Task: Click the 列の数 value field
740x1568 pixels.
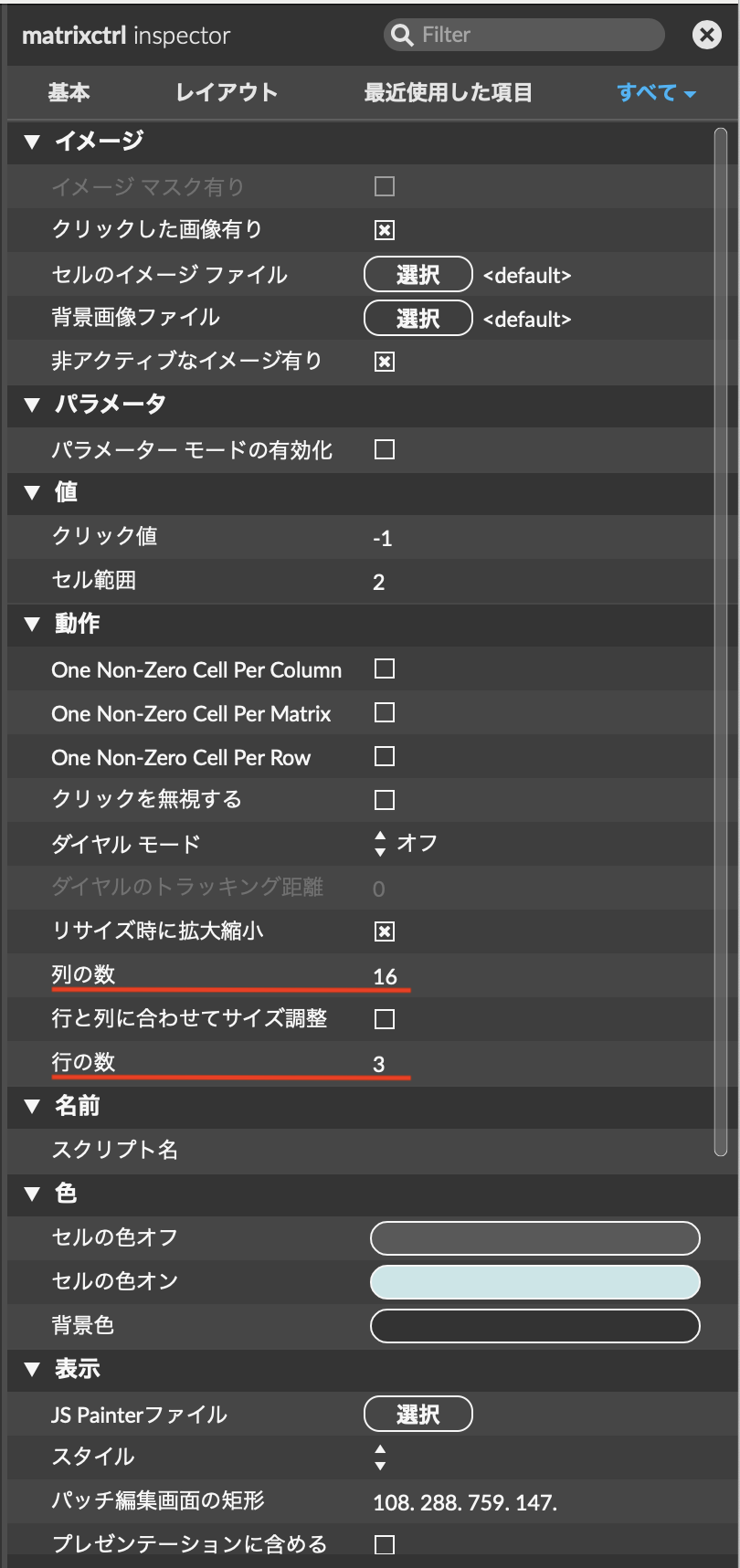Action: [x=386, y=976]
